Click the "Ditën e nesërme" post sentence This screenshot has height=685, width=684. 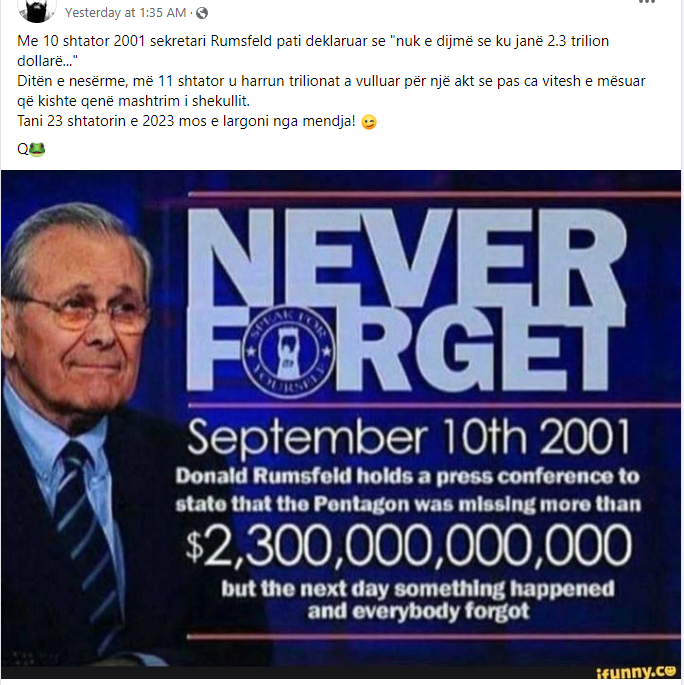331,91
